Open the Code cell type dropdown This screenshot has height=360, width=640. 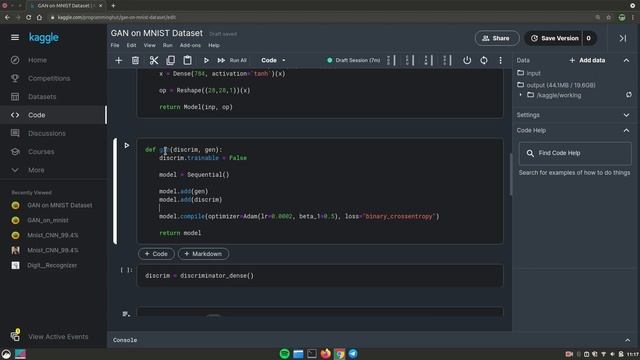[273, 60]
